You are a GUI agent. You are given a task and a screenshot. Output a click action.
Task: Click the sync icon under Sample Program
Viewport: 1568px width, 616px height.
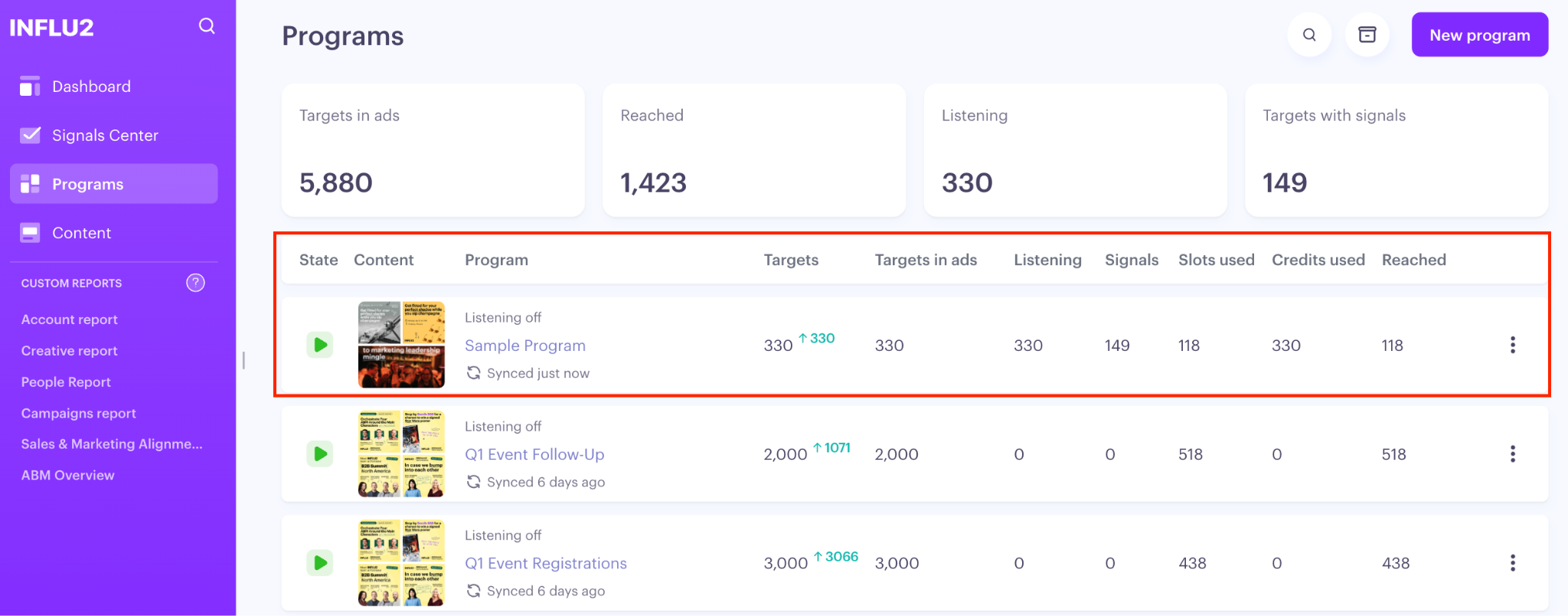click(474, 373)
